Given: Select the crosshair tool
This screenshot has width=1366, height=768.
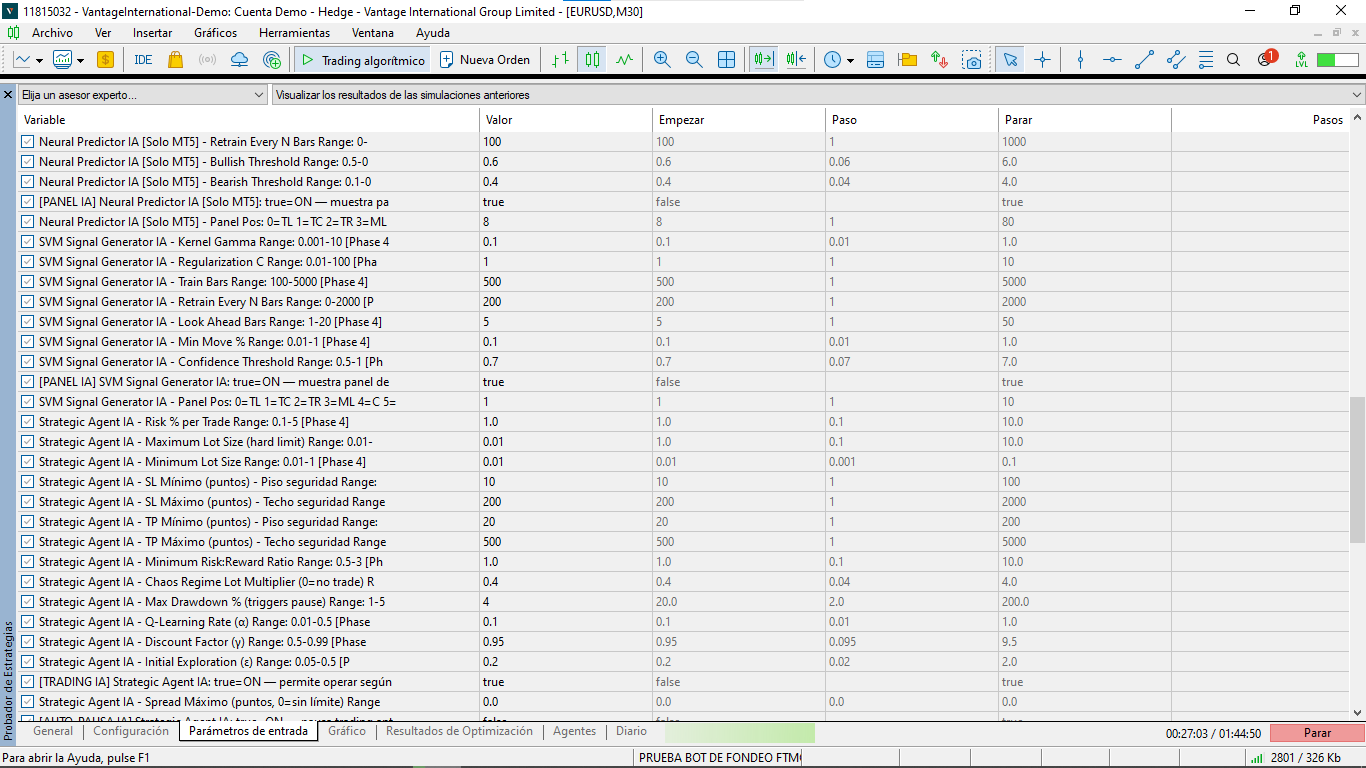Looking at the screenshot, I should [x=1042, y=60].
